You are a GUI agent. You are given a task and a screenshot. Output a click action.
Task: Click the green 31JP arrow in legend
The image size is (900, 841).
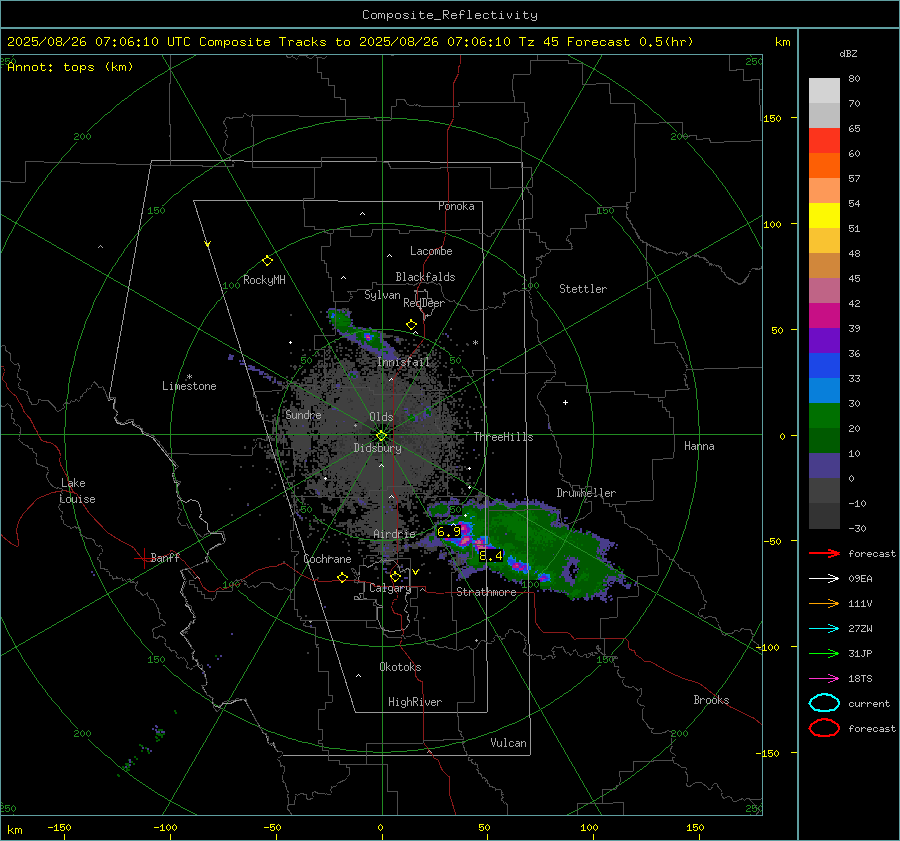(x=824, y=653)
